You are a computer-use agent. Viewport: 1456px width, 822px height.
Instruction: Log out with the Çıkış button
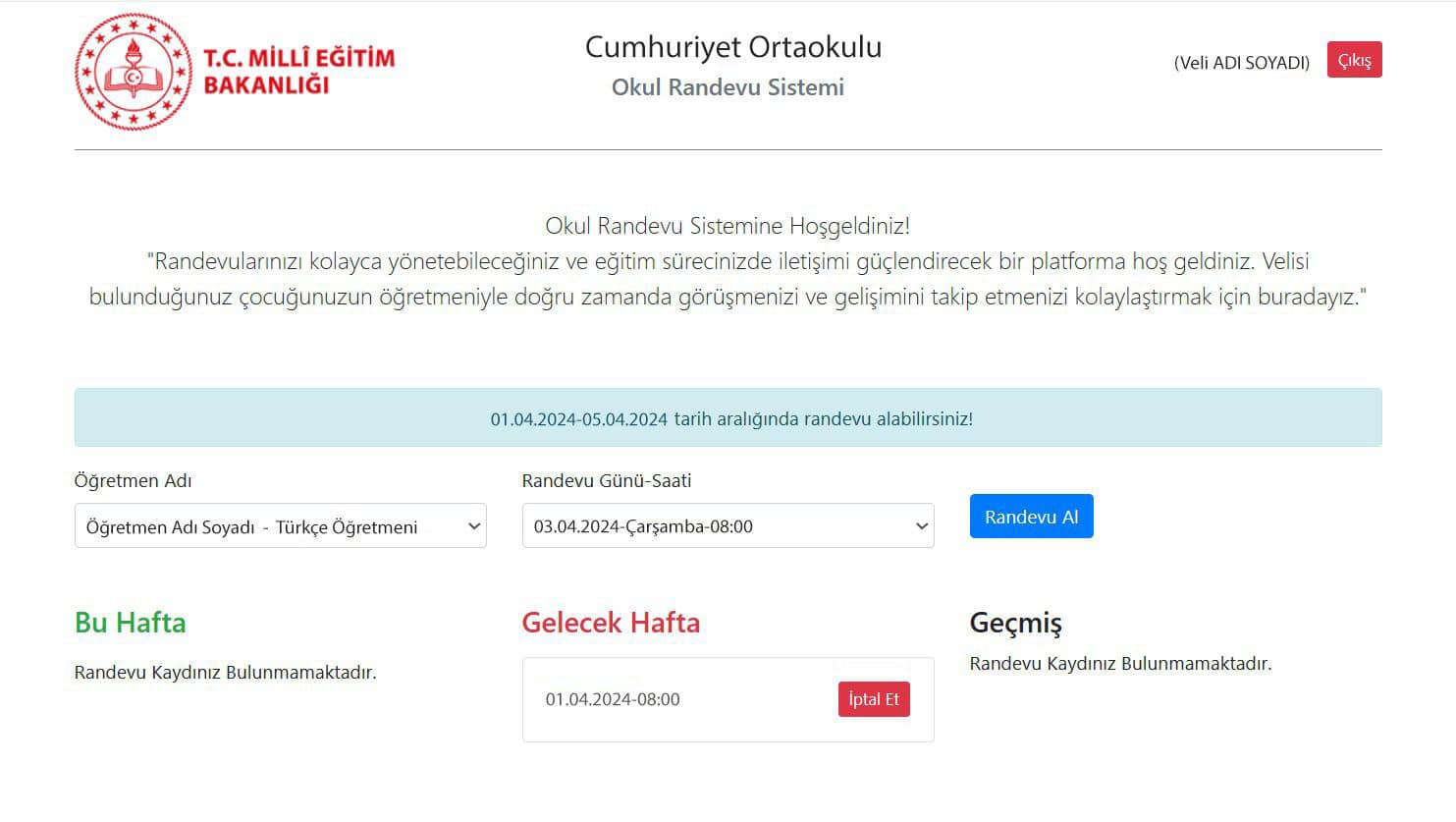pyautogui.click(x=1354, y=60)
